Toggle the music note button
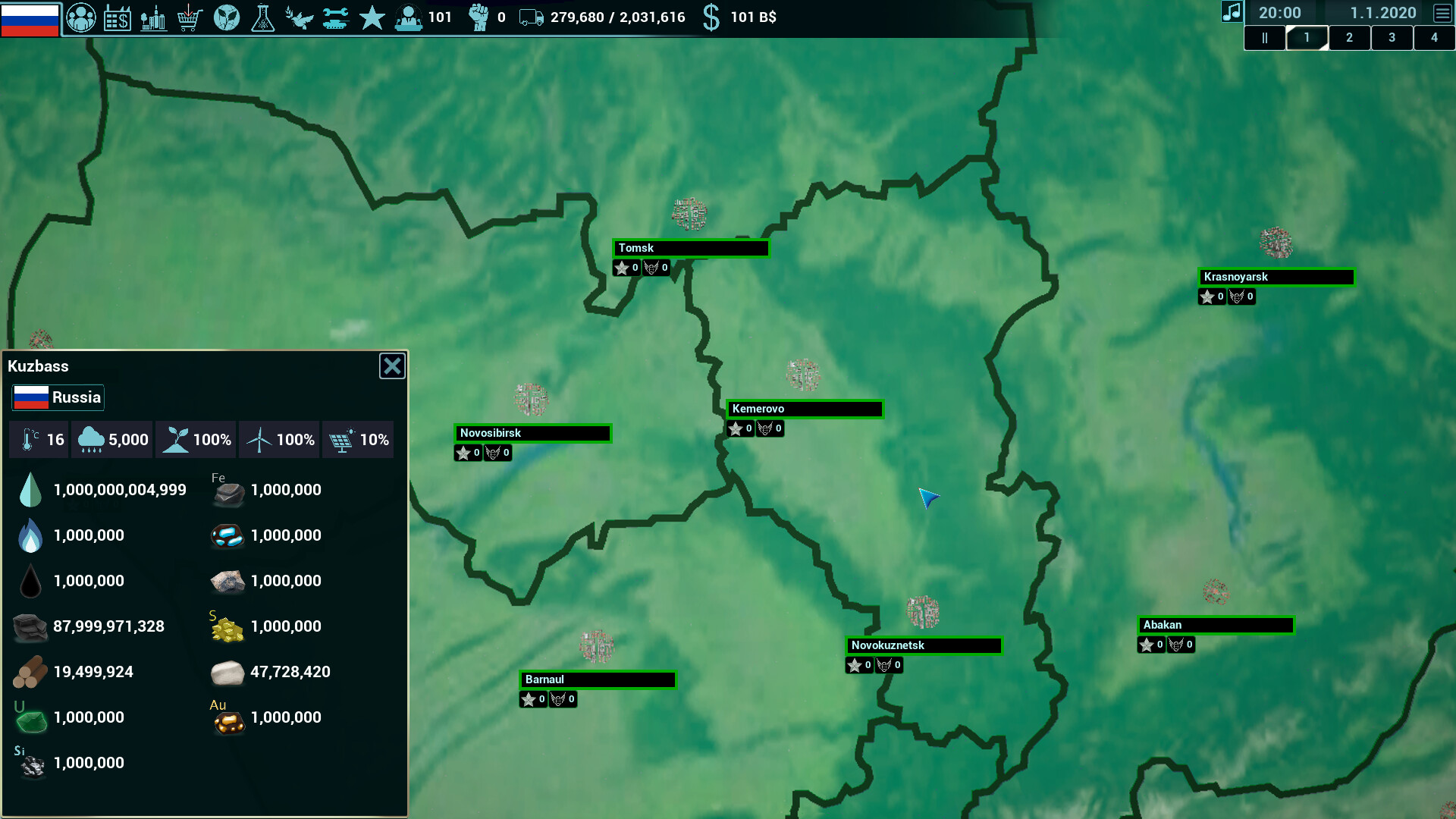Screen dimensions: 1456x819 [x=1232, y=11]
